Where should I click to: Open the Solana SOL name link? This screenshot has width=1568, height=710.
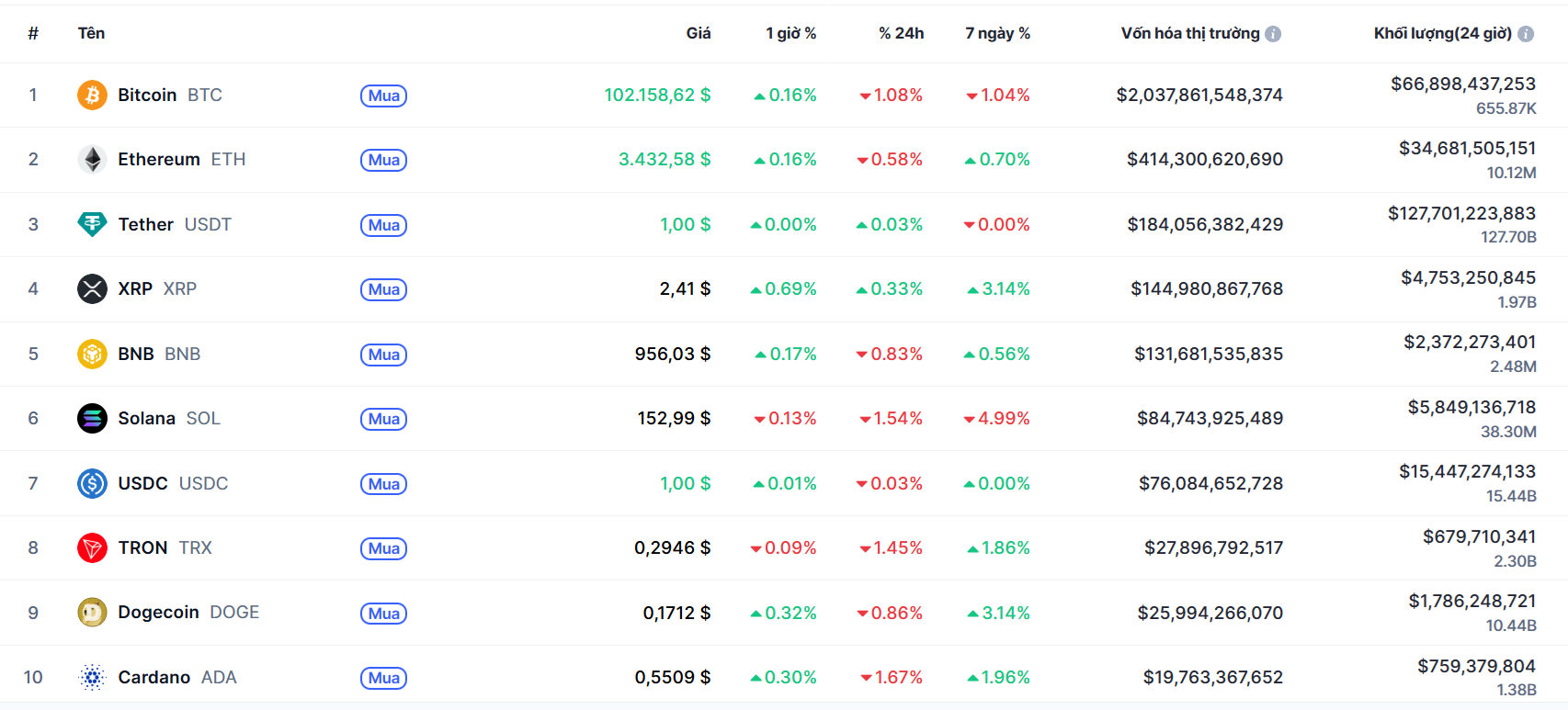[169, 419]
